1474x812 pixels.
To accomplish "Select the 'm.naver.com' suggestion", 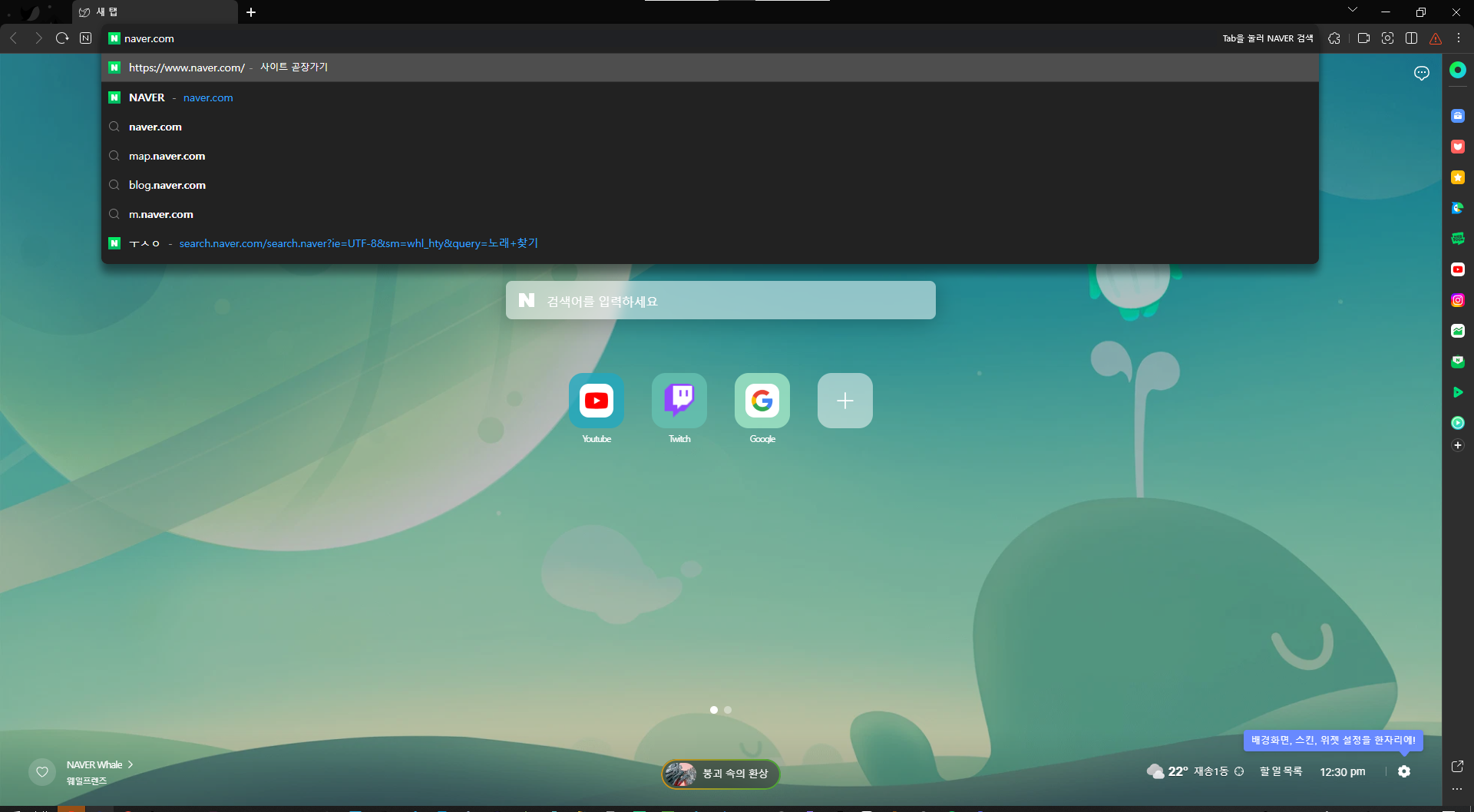I will 710,214.
